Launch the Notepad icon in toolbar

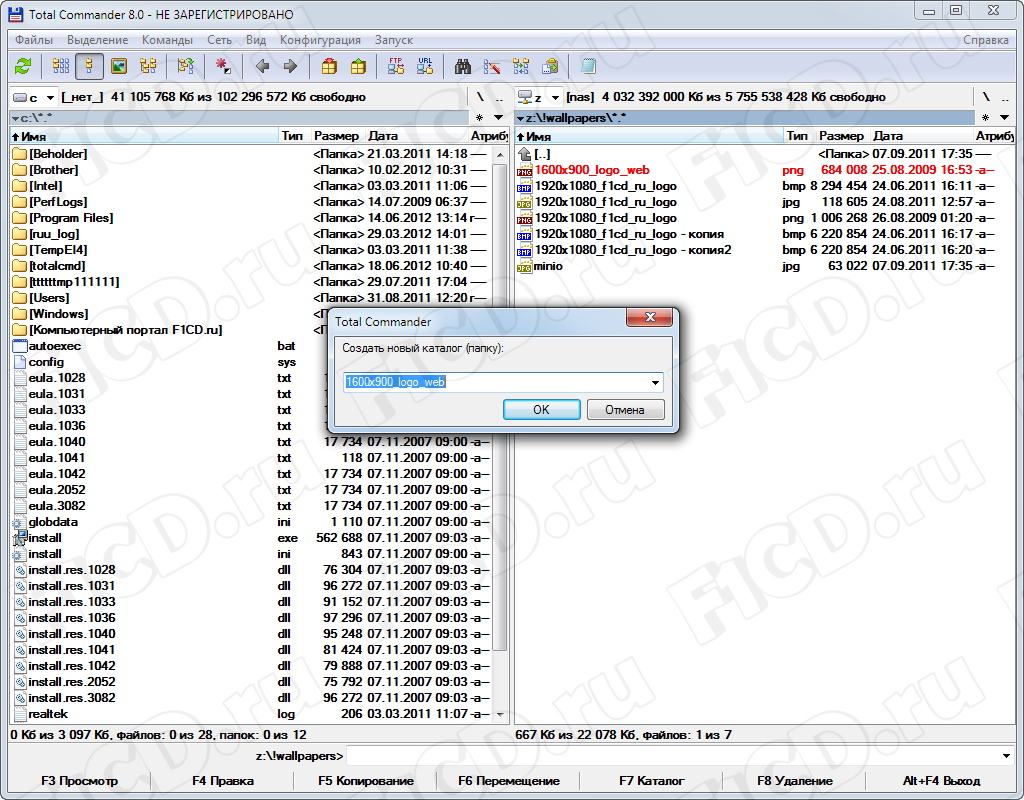pos(588,66)
